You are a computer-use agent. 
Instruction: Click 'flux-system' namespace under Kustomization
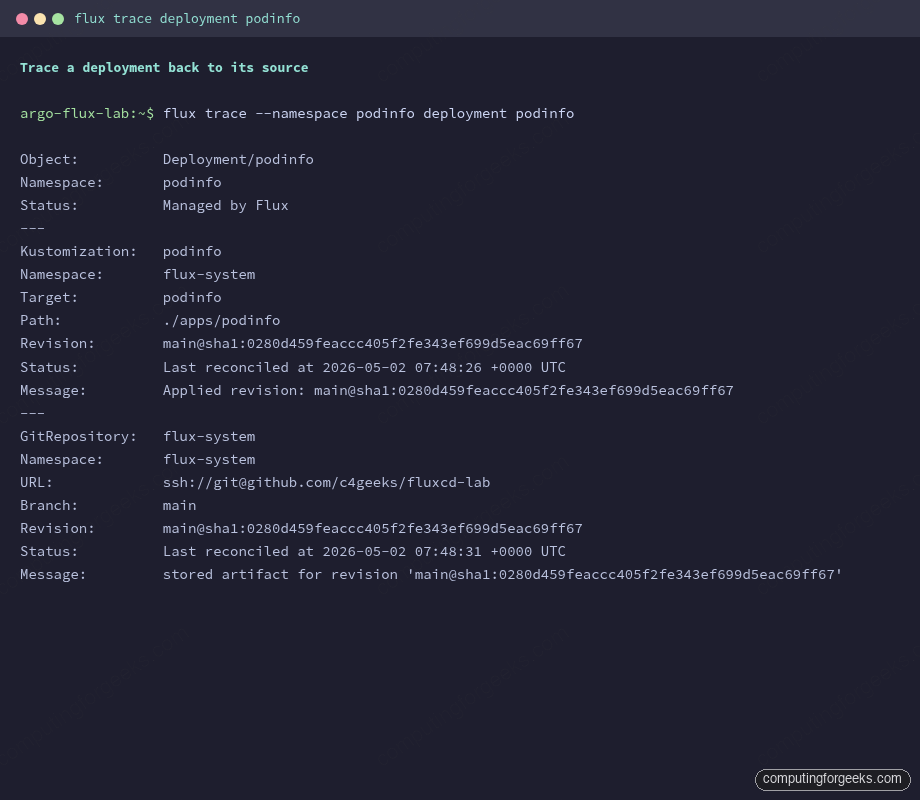pos(209,275)
